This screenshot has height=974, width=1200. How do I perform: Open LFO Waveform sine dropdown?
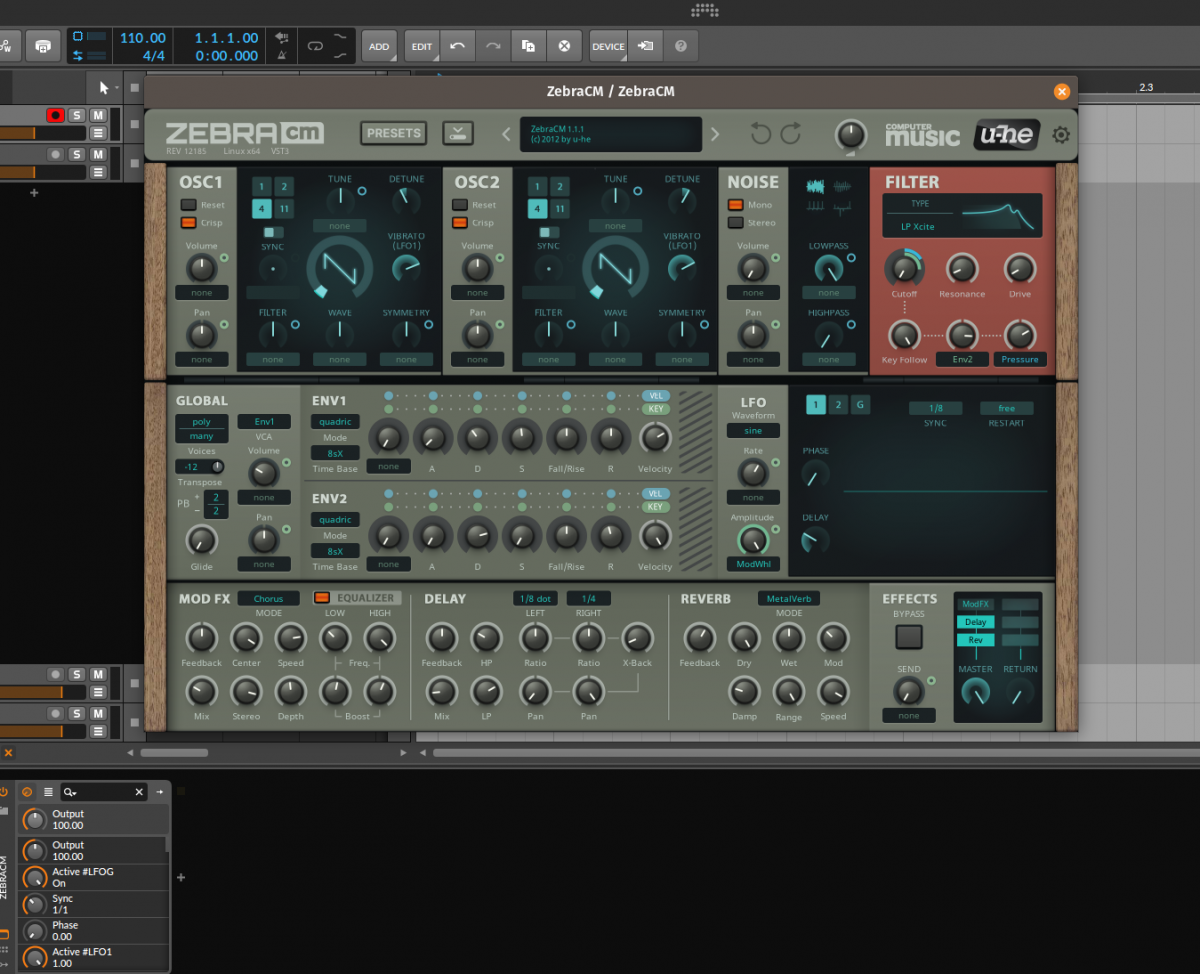[x=753, y=431]
